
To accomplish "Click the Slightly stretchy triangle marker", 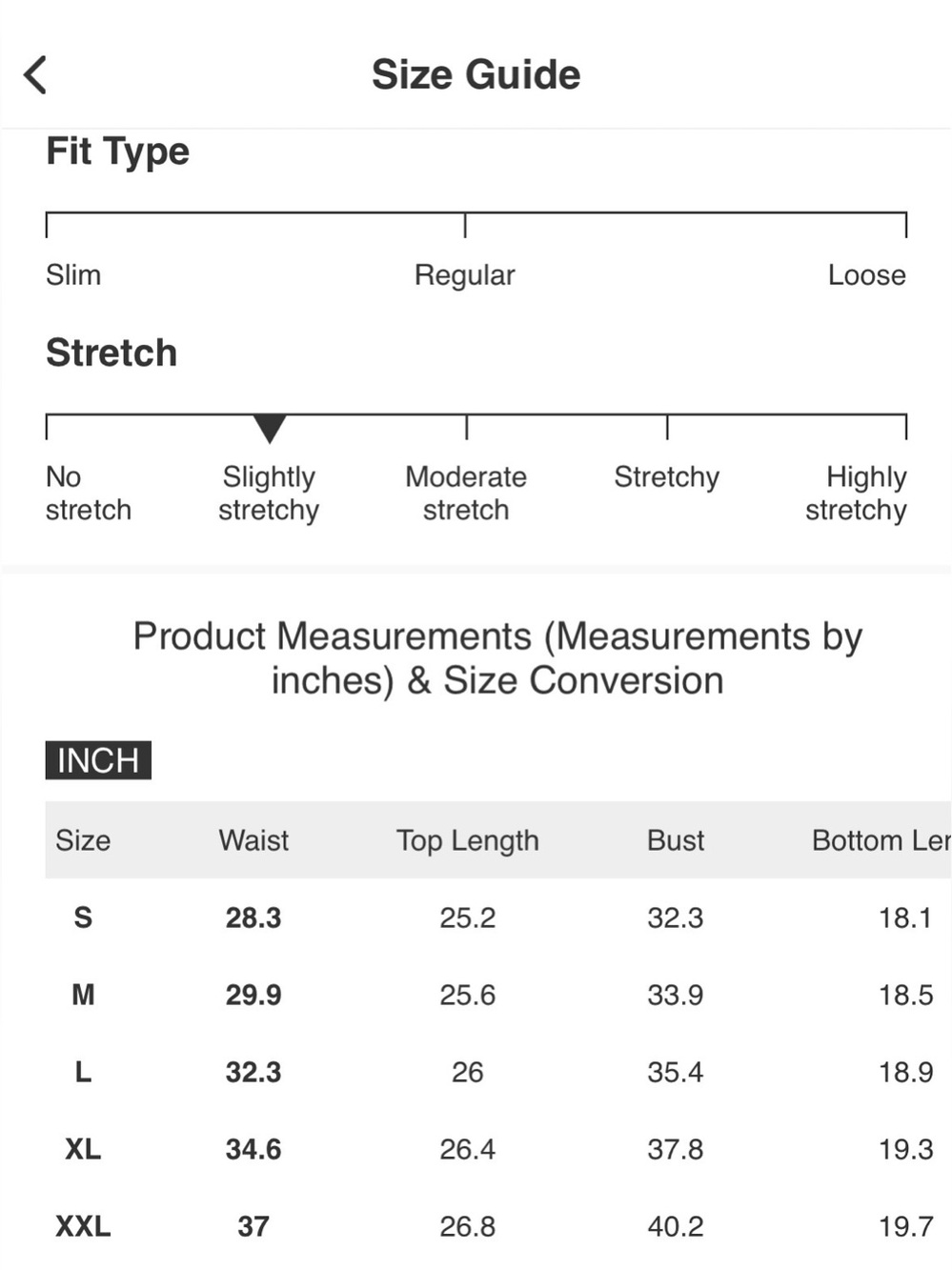I will (270, 429).
